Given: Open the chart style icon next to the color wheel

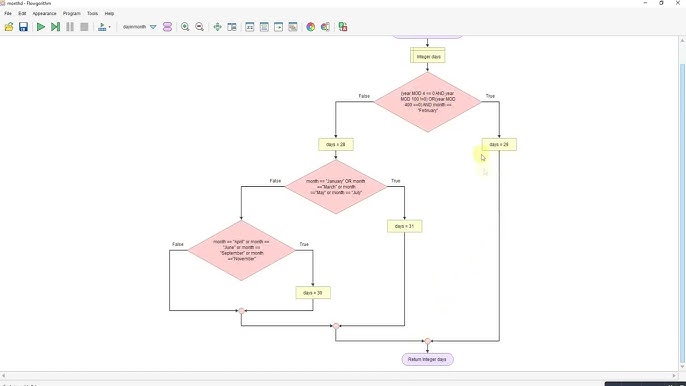Looking at the screenshot, I should [x=325, y=27].
